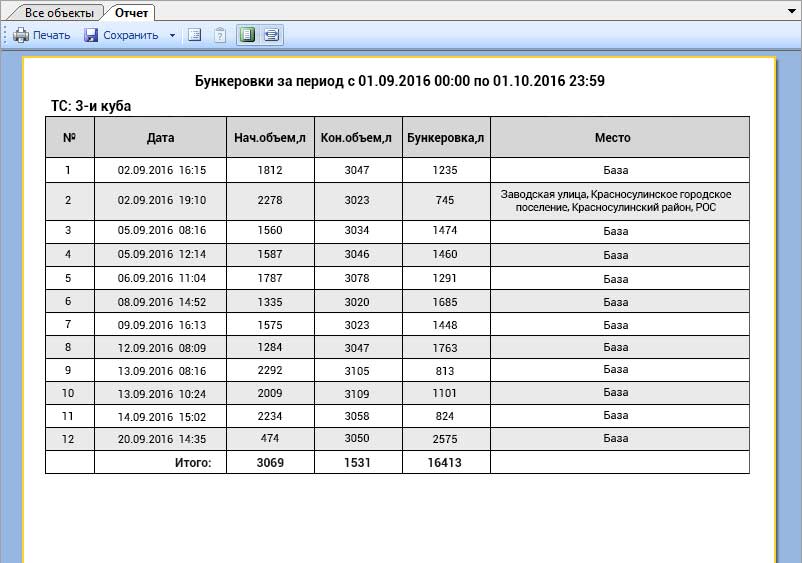This screenshot has width=802, height=563.
Task: Click the Сохранить floppy disk icon
Action: pos(91,35)
